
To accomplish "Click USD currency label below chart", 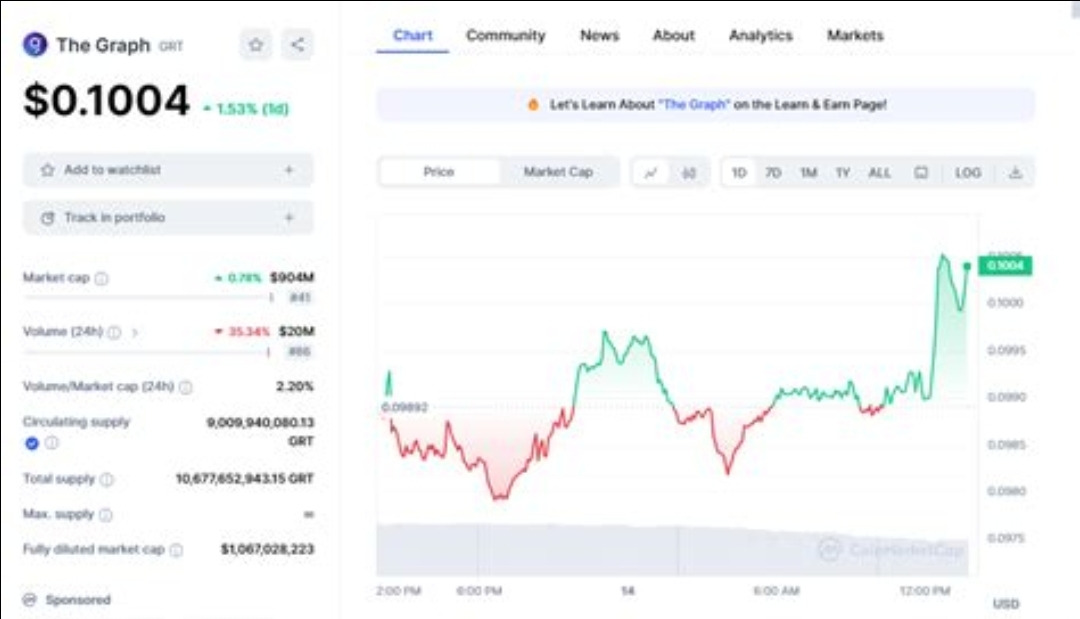I will point(1006,604).
